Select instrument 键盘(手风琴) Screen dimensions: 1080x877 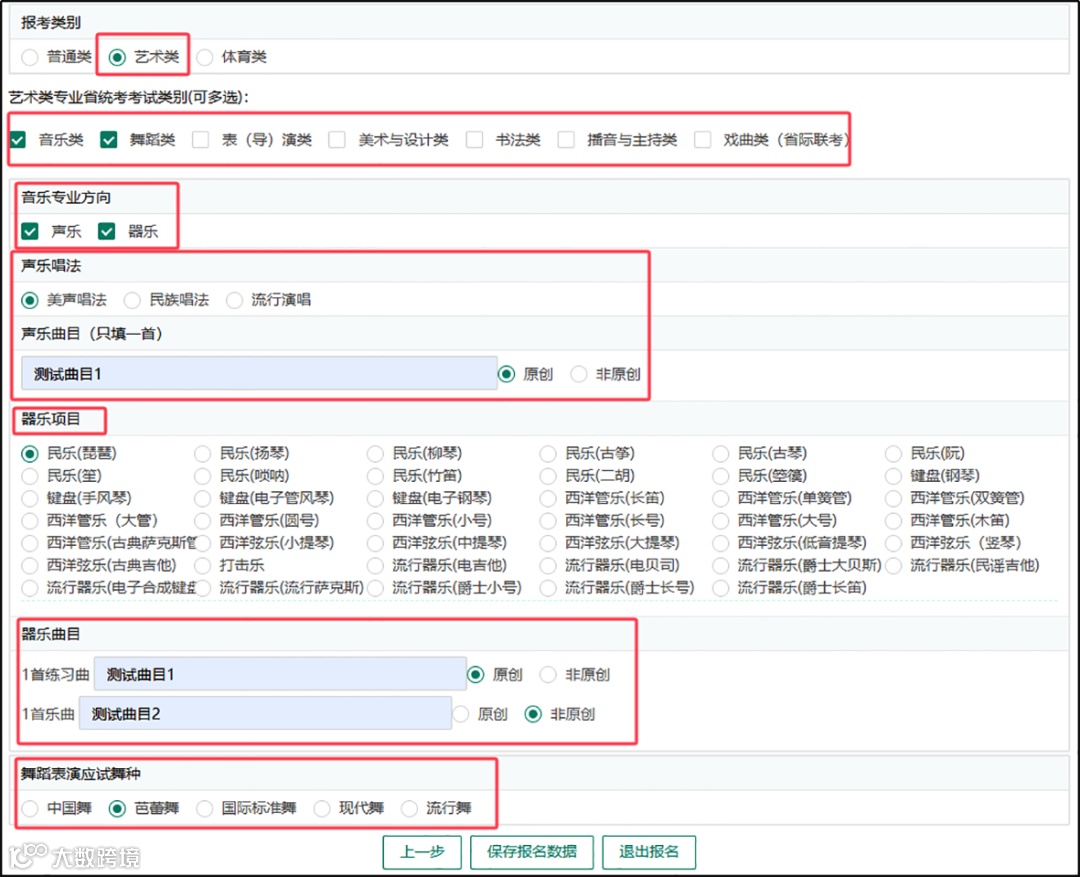coord(30,498)
